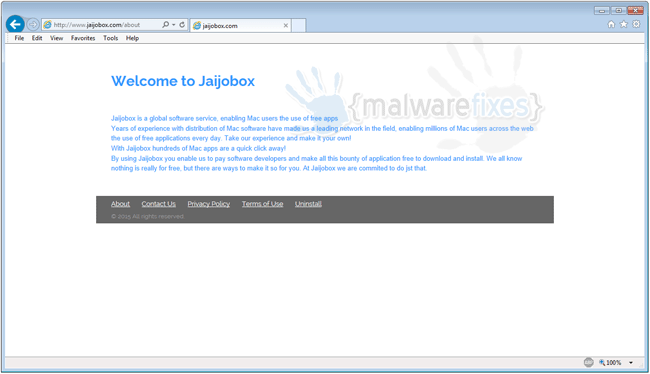This screenshot has height=374, width=650.
Task: Maximize the browser window
Action: (618, 11)
